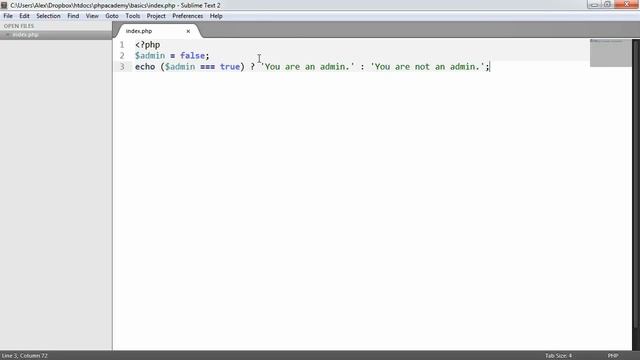The image size is (640, 360).
Task: Open the Selection menu
Action: [48, 16]
